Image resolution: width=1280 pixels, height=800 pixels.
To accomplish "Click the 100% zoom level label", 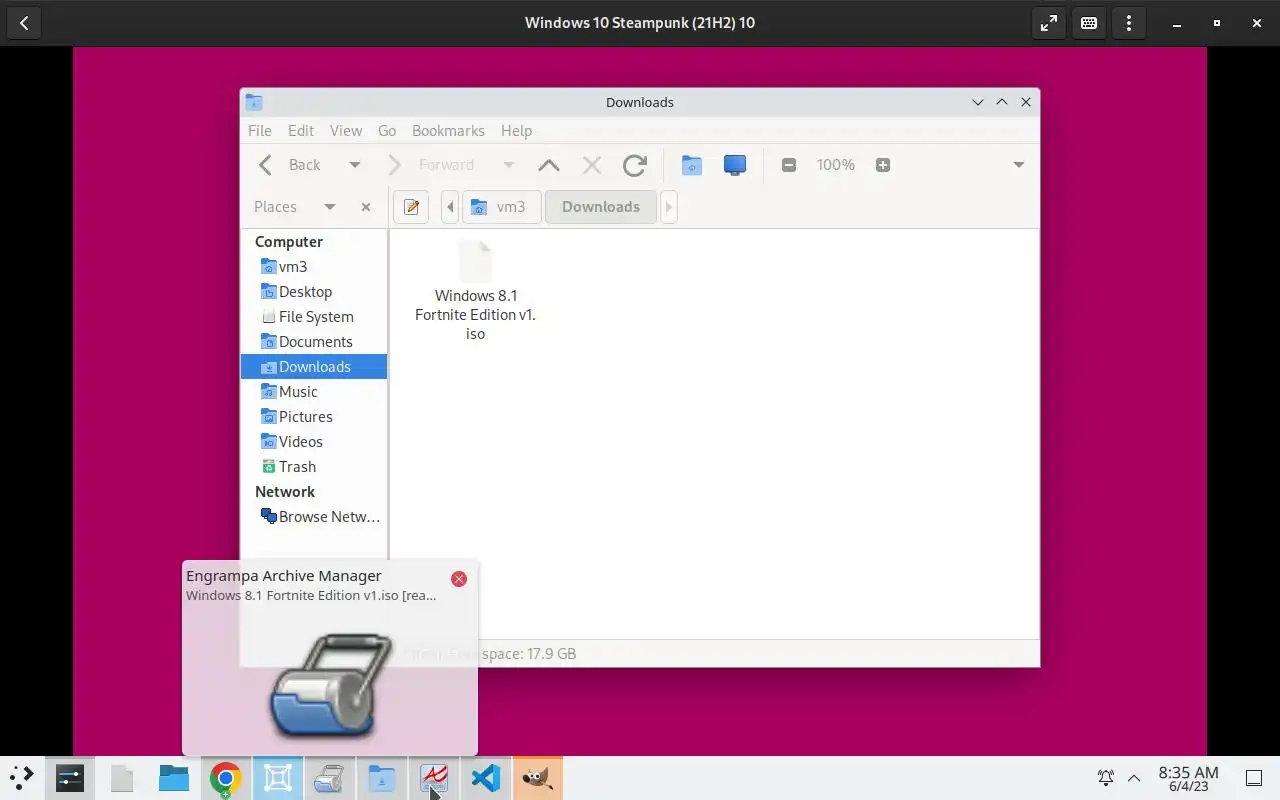I will [836, 165].
